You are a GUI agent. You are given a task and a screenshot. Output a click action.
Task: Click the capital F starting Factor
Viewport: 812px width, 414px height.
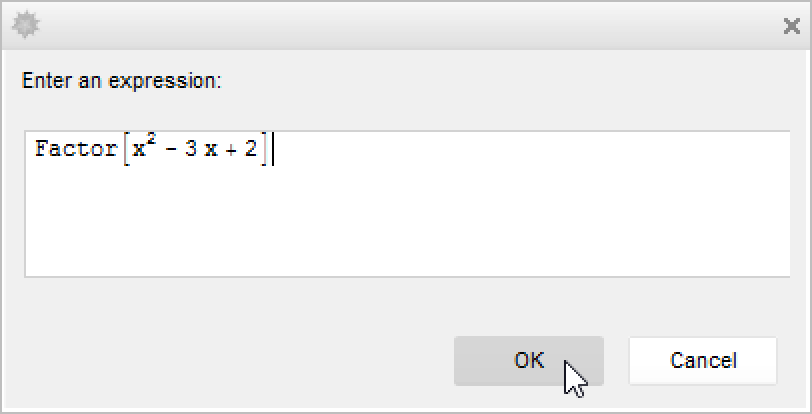41,150
